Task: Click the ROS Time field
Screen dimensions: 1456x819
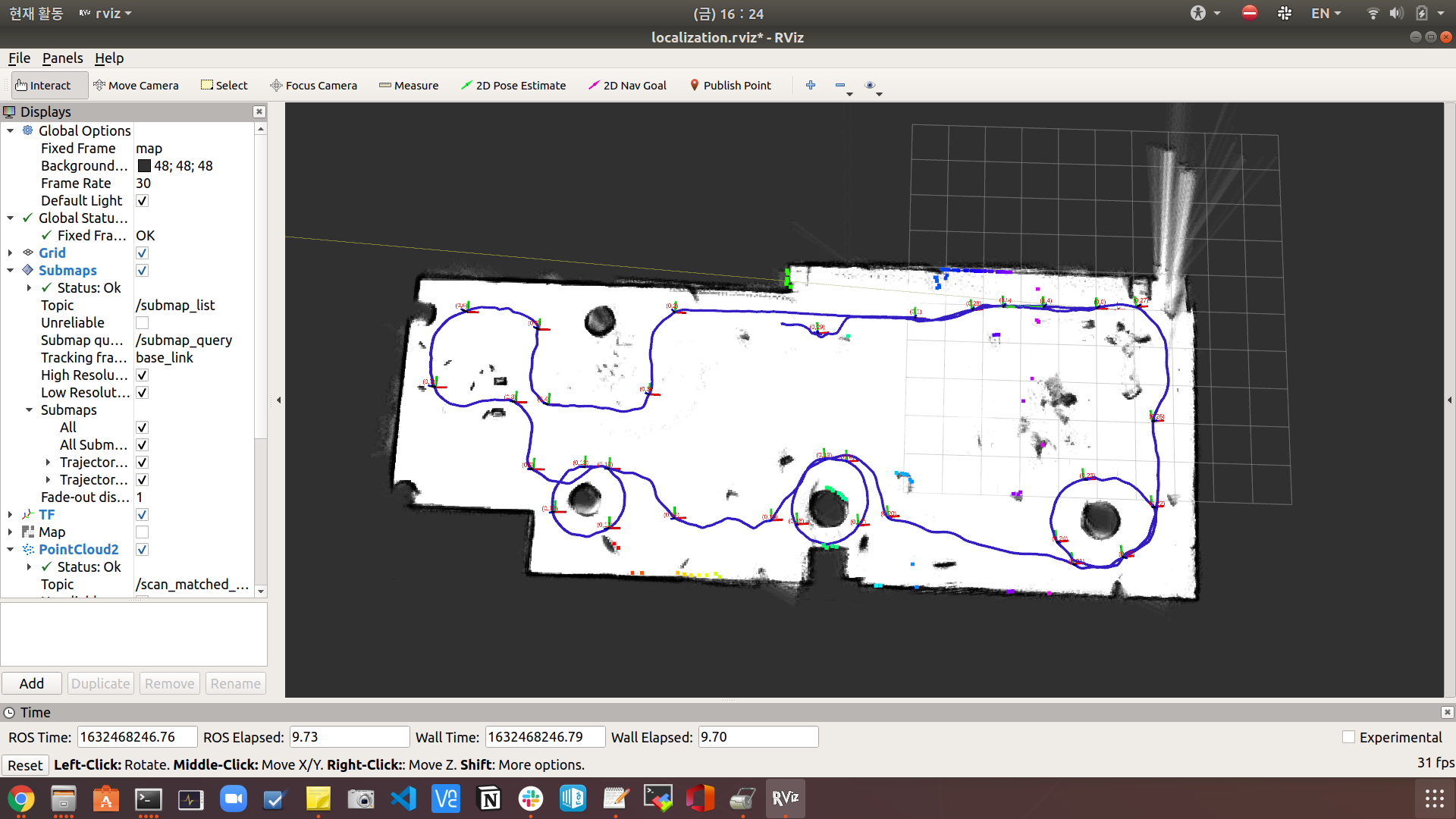Action: coord(136,737)
